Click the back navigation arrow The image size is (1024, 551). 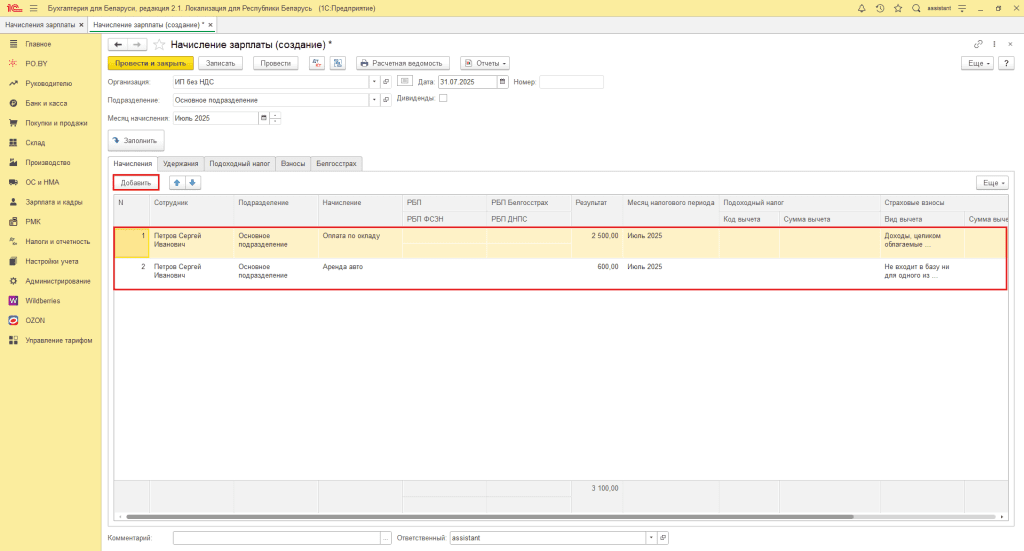tap(118, 45)
